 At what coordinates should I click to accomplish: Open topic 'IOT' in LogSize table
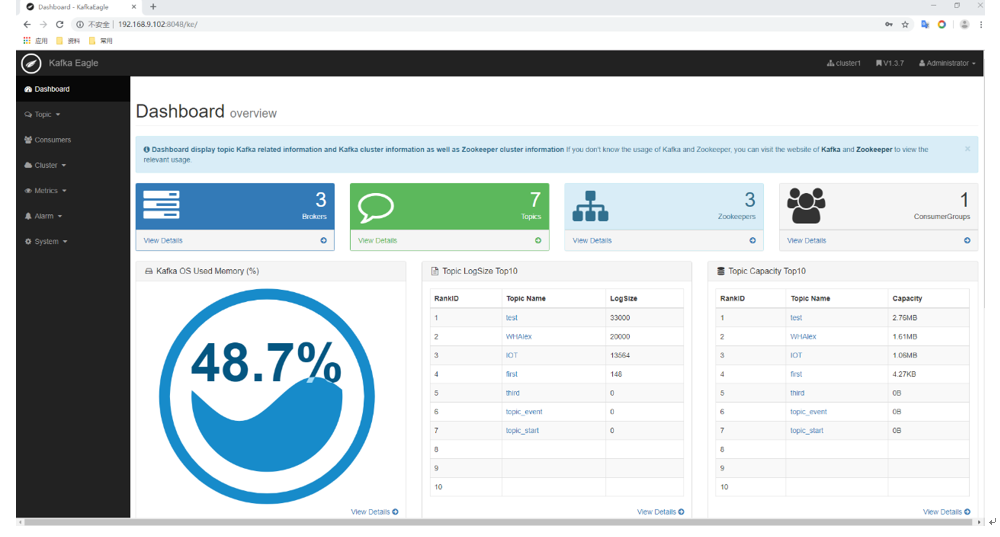pyautogui.click(x=511, y=355)
